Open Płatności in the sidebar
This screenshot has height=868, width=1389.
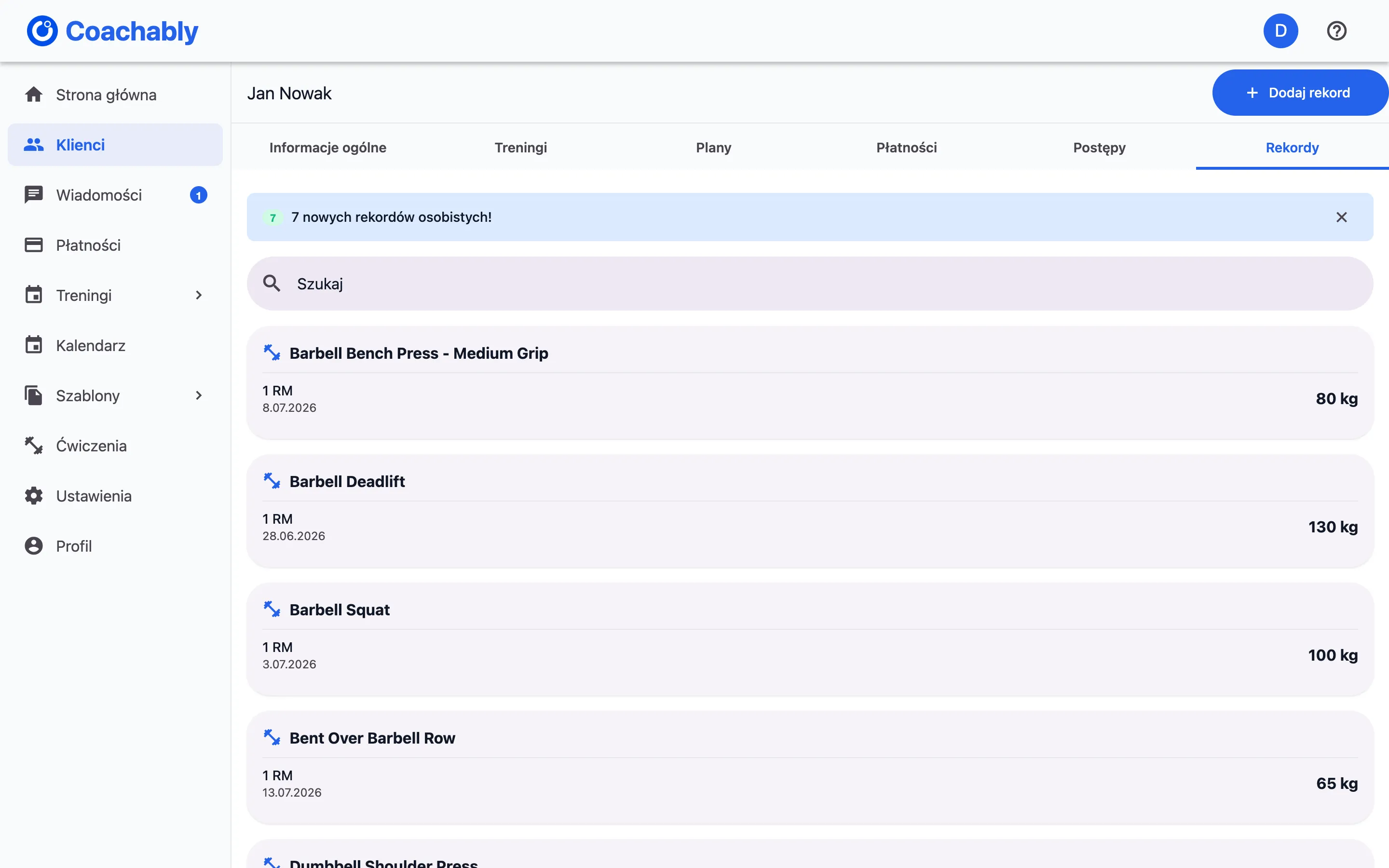coord(115,245)
